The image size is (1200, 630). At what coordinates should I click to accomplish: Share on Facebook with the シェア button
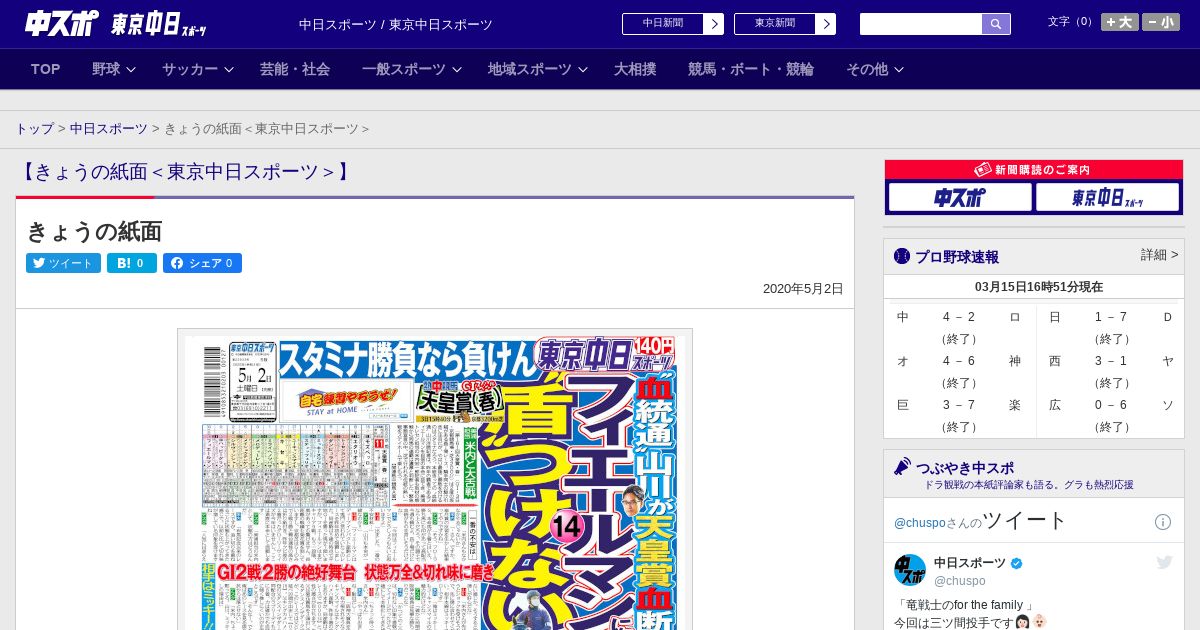click(202, 263)
